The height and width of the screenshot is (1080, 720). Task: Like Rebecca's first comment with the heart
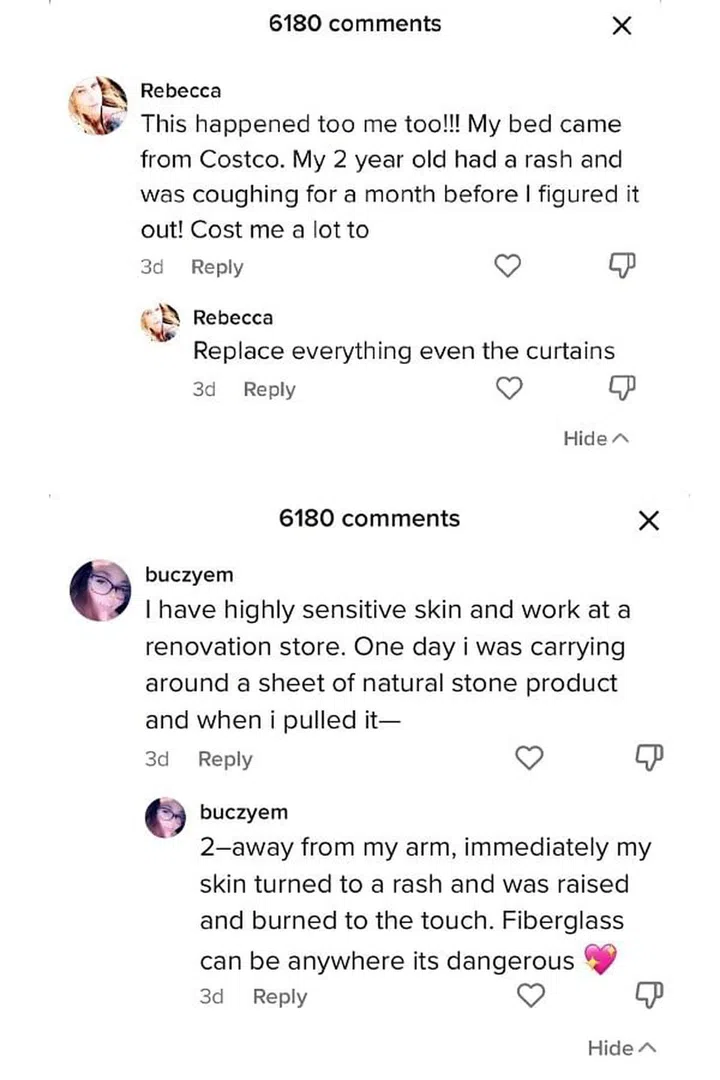pyautogui.click(x=507, y=266)
